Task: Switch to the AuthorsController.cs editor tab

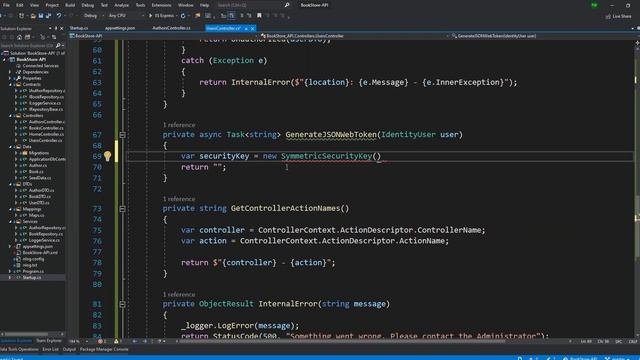Action: 171,28
